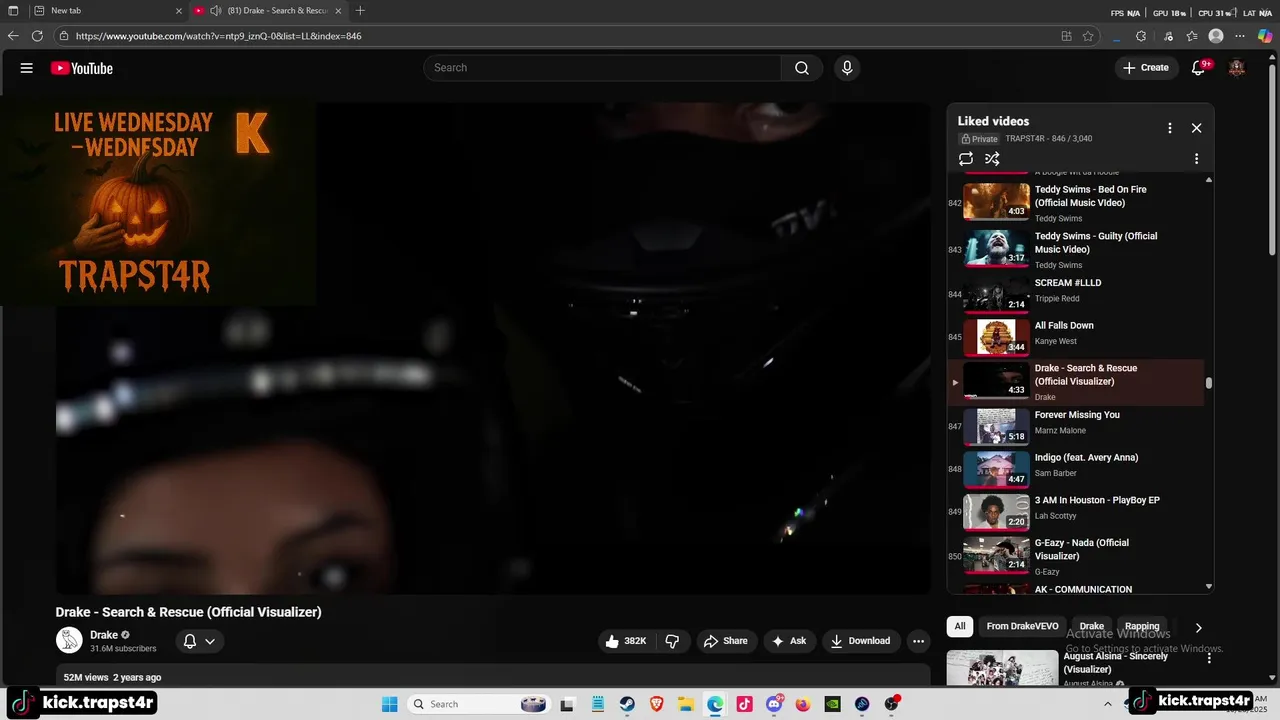Open File Explorer from taskbar
Image resolution: width=1280 pixels, height=720 pixels.
[686, 704]
